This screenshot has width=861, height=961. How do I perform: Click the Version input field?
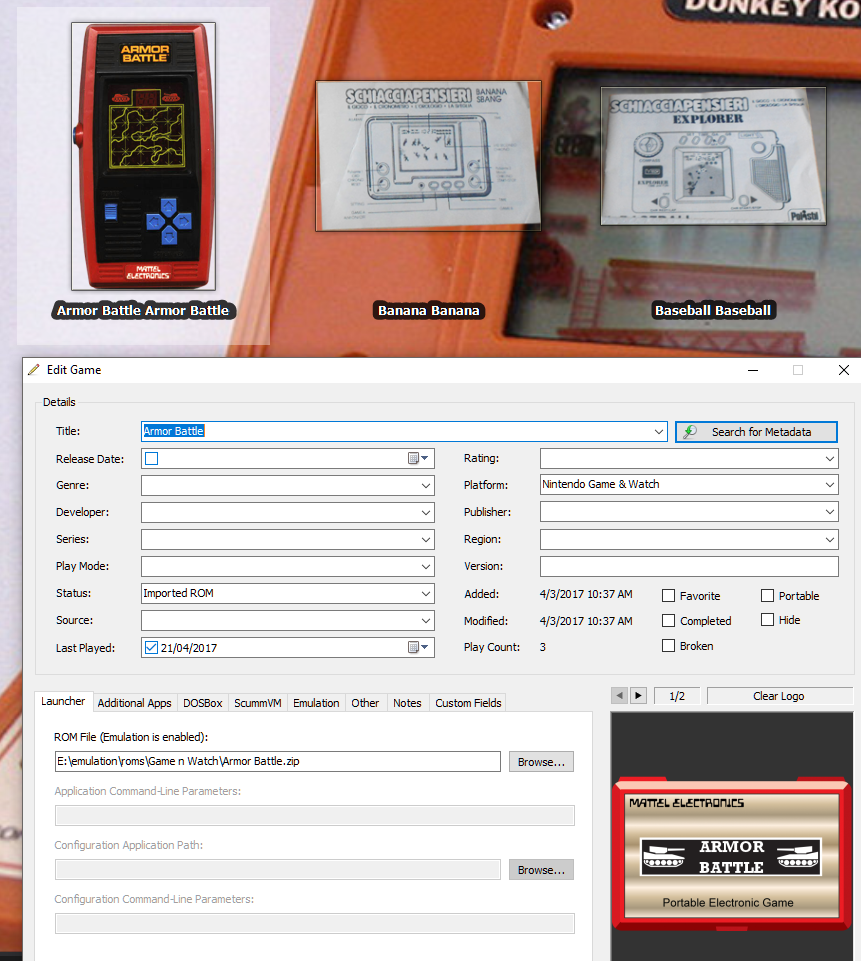tap(689, 566)
